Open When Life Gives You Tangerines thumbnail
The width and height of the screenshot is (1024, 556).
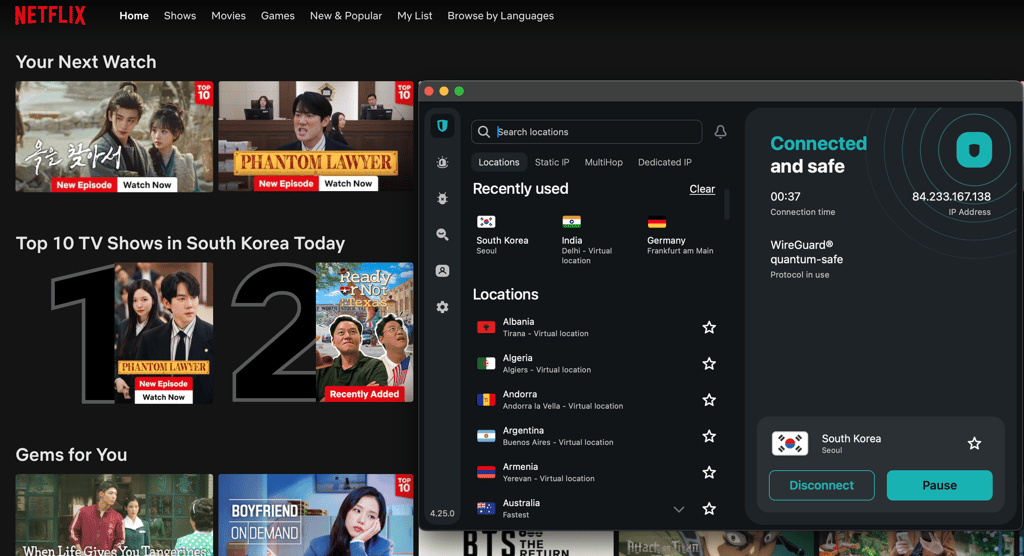click(114, 515)
